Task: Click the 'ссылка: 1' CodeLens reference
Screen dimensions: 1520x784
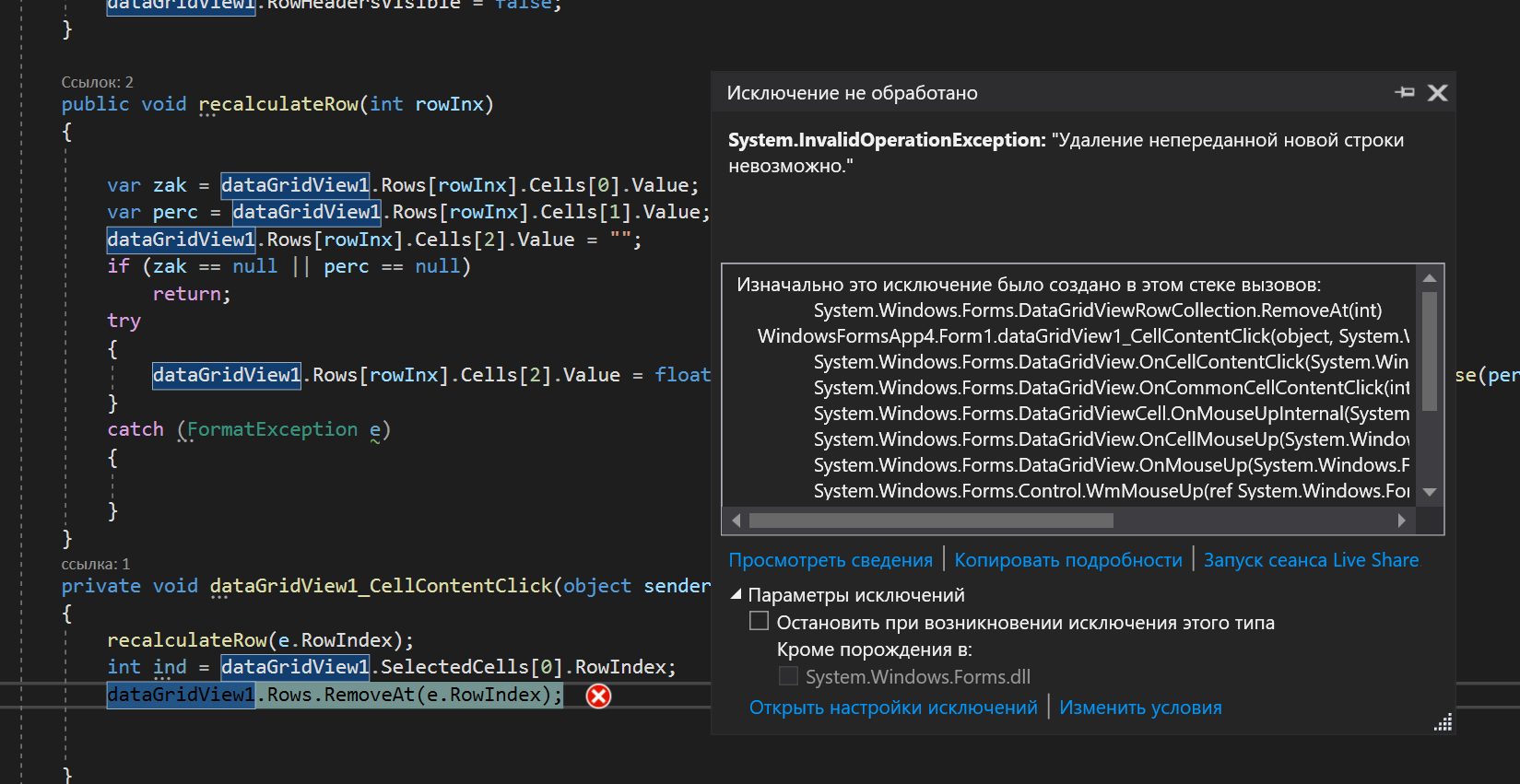Action: click(95, 564)
